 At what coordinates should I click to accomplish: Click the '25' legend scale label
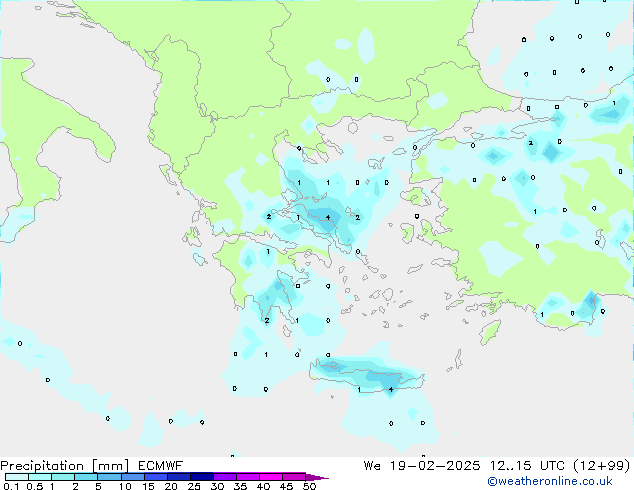pyautogui.click(x=194, y=486)
